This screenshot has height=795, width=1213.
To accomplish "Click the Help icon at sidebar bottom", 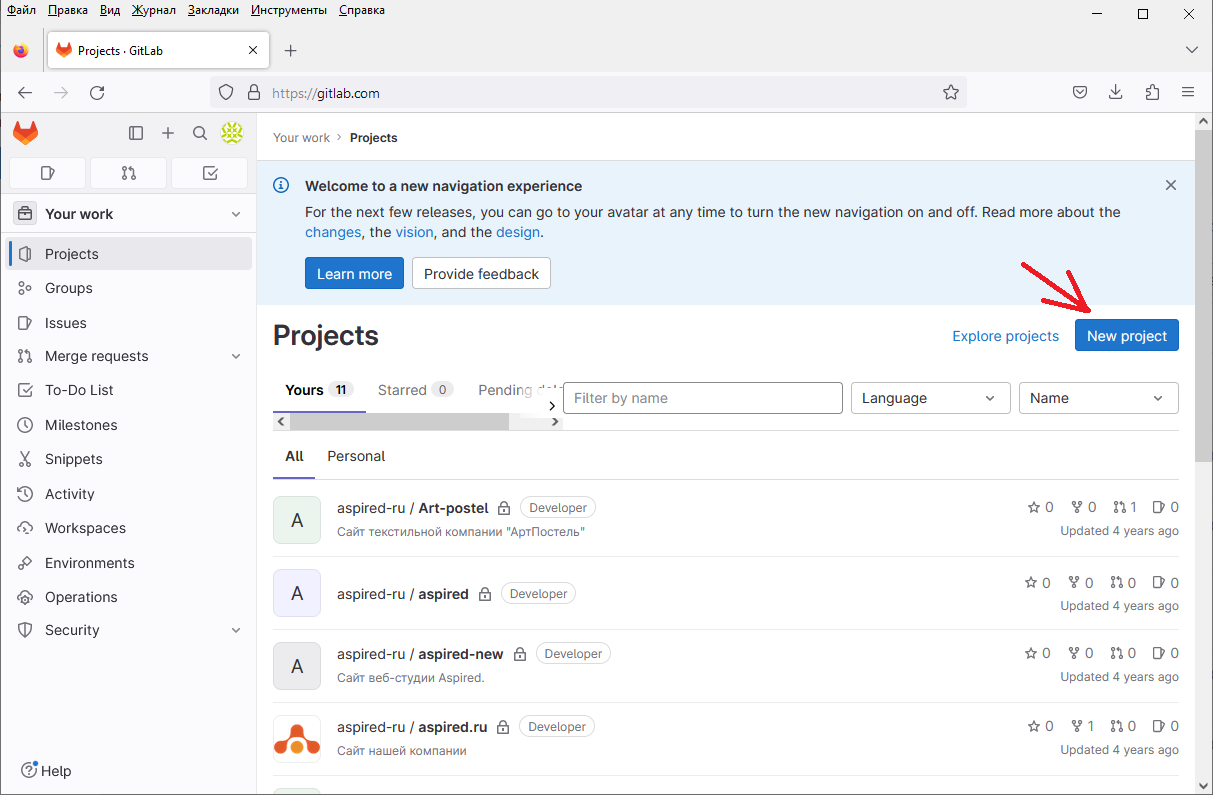I will [29, 770].
